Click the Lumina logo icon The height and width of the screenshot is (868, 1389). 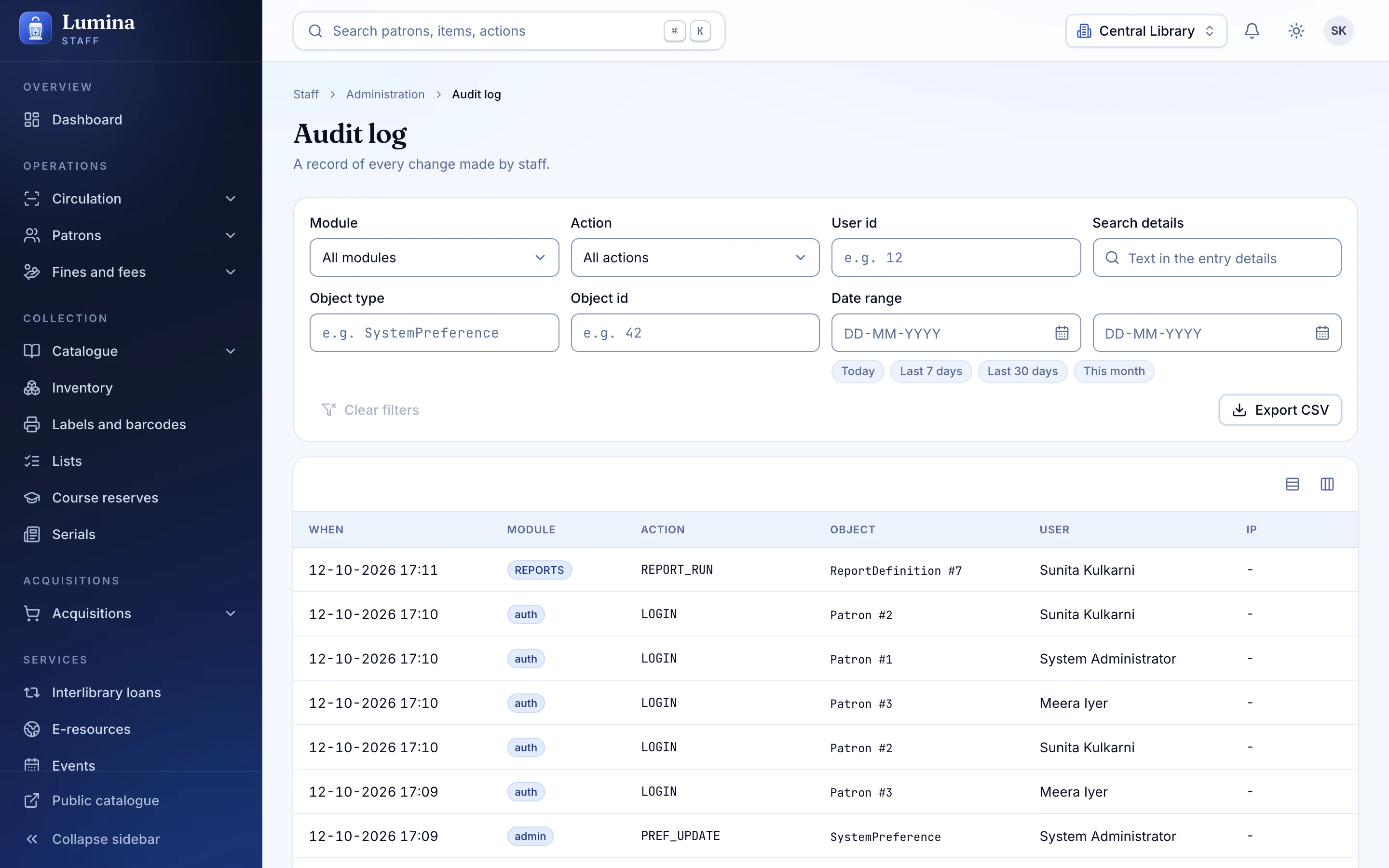coord(36,28)
